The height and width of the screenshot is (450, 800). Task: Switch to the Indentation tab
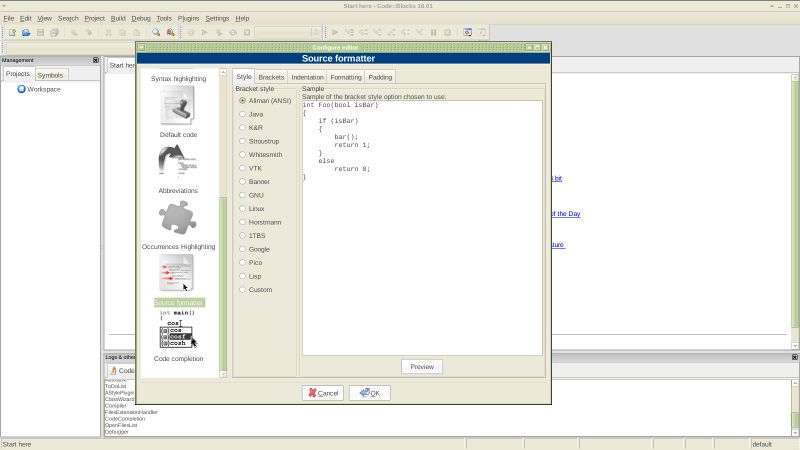click(307, 77)
